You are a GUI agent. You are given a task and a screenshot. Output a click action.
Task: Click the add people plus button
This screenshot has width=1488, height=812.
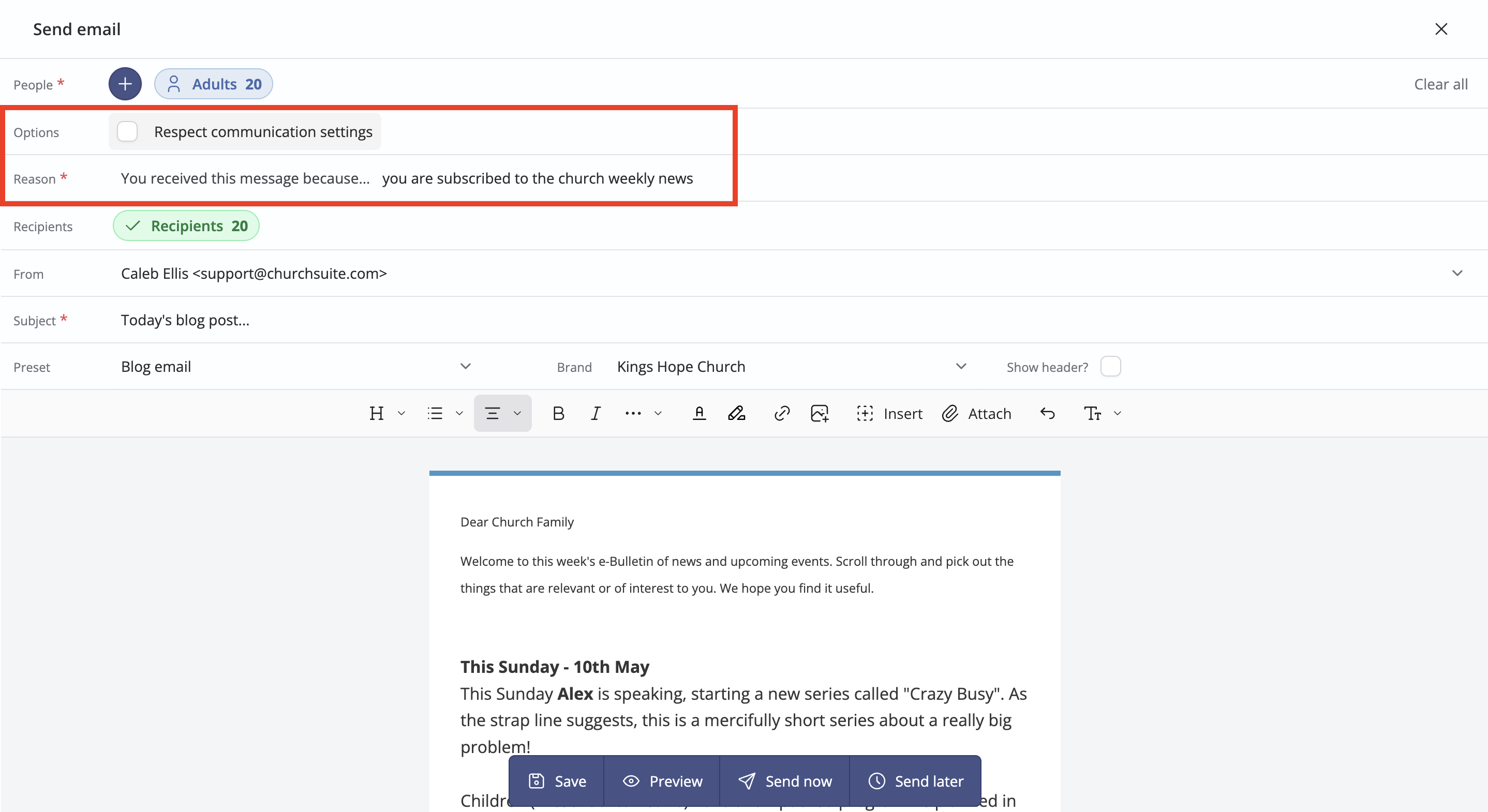[125, 84]
